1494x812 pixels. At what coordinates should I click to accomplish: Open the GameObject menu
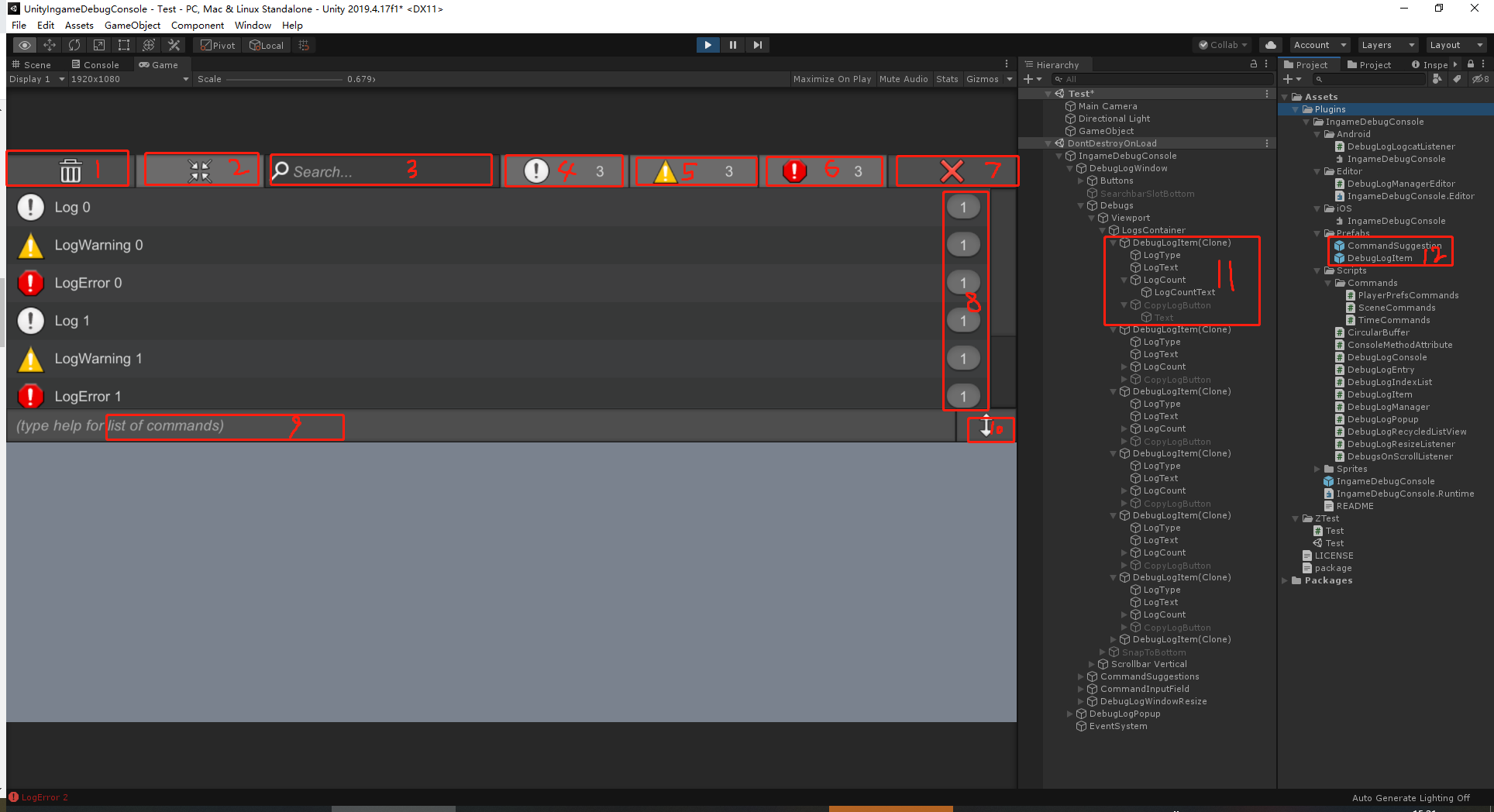(x=132, y=25)
